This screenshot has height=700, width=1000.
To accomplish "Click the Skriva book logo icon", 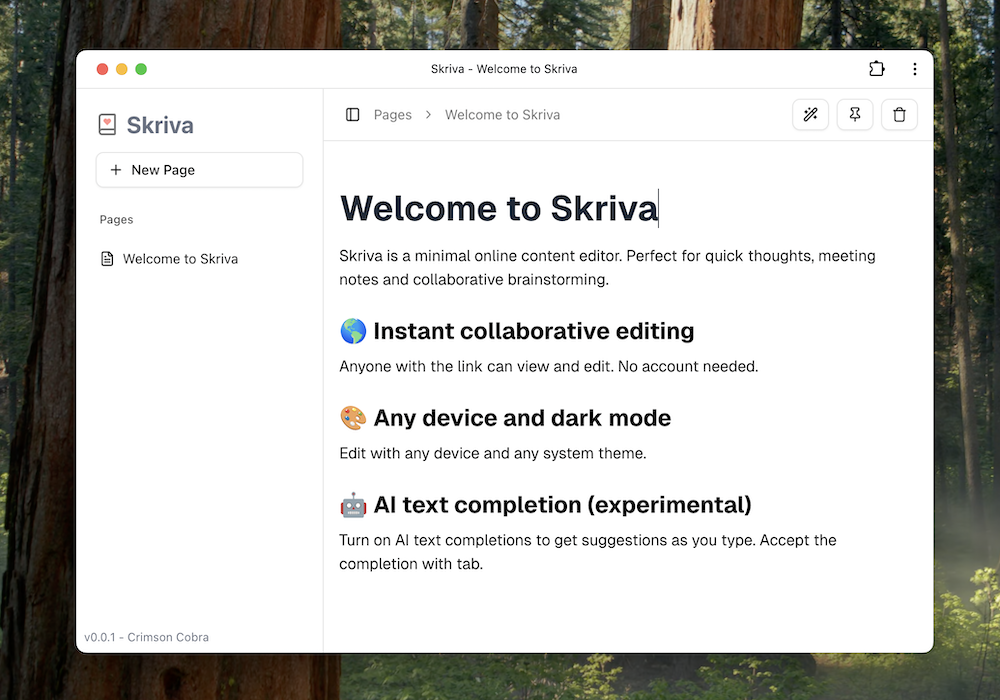I will click(x=107, y=124).
